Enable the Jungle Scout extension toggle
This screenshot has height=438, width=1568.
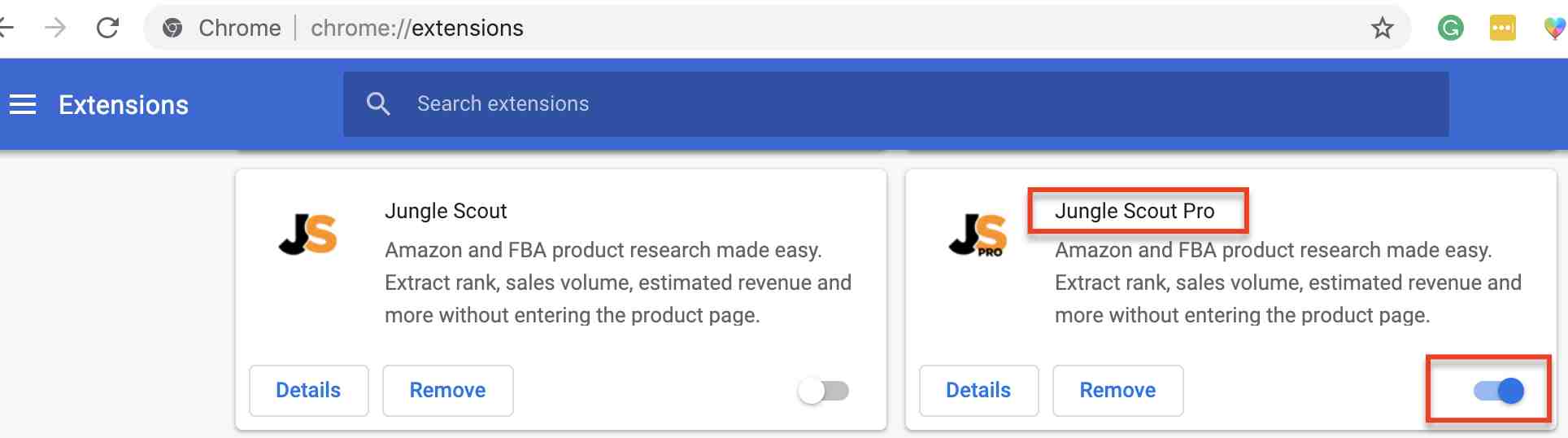coord(823,391)
